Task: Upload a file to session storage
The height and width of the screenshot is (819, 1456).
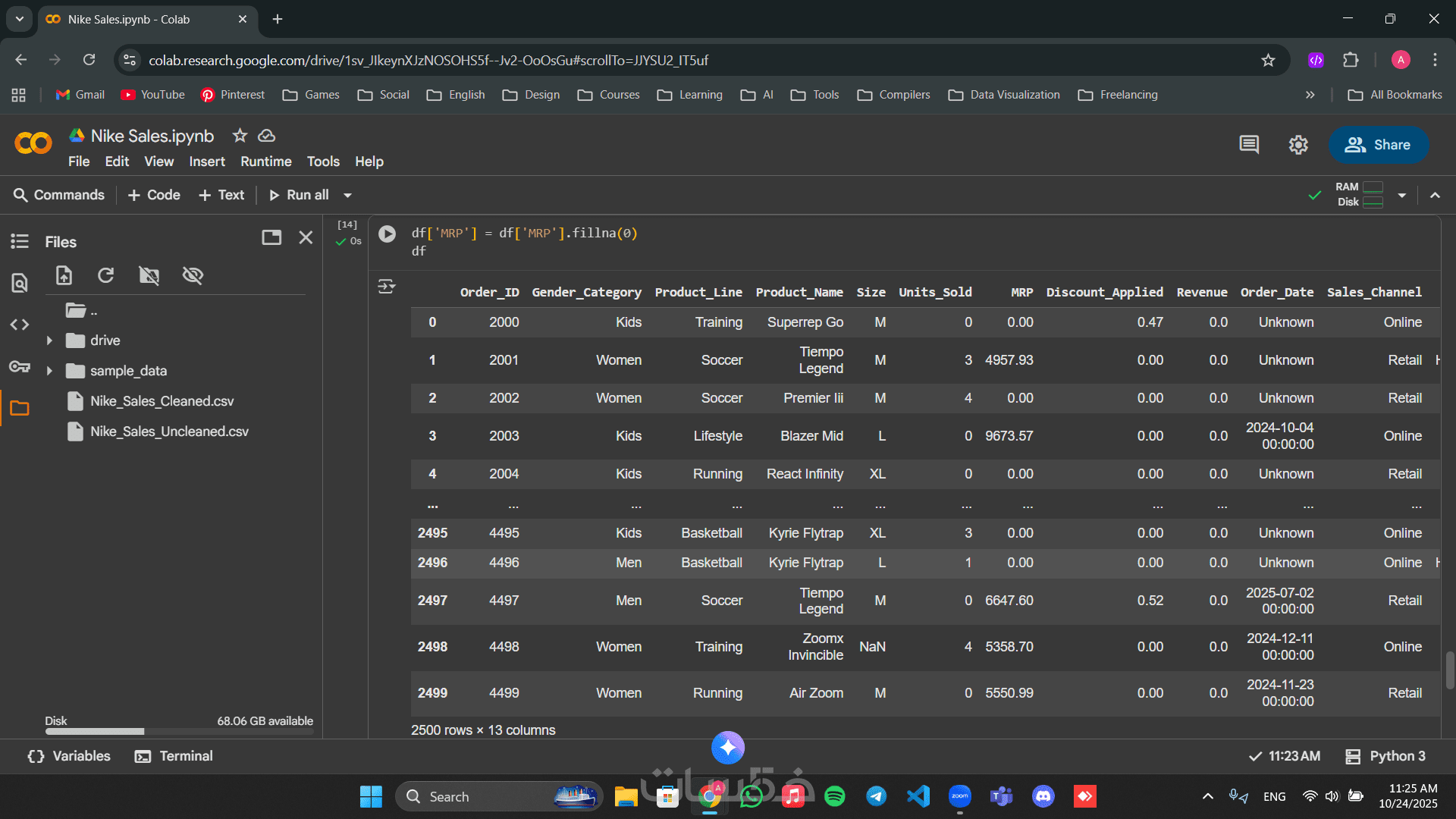Action: [64, 275]
